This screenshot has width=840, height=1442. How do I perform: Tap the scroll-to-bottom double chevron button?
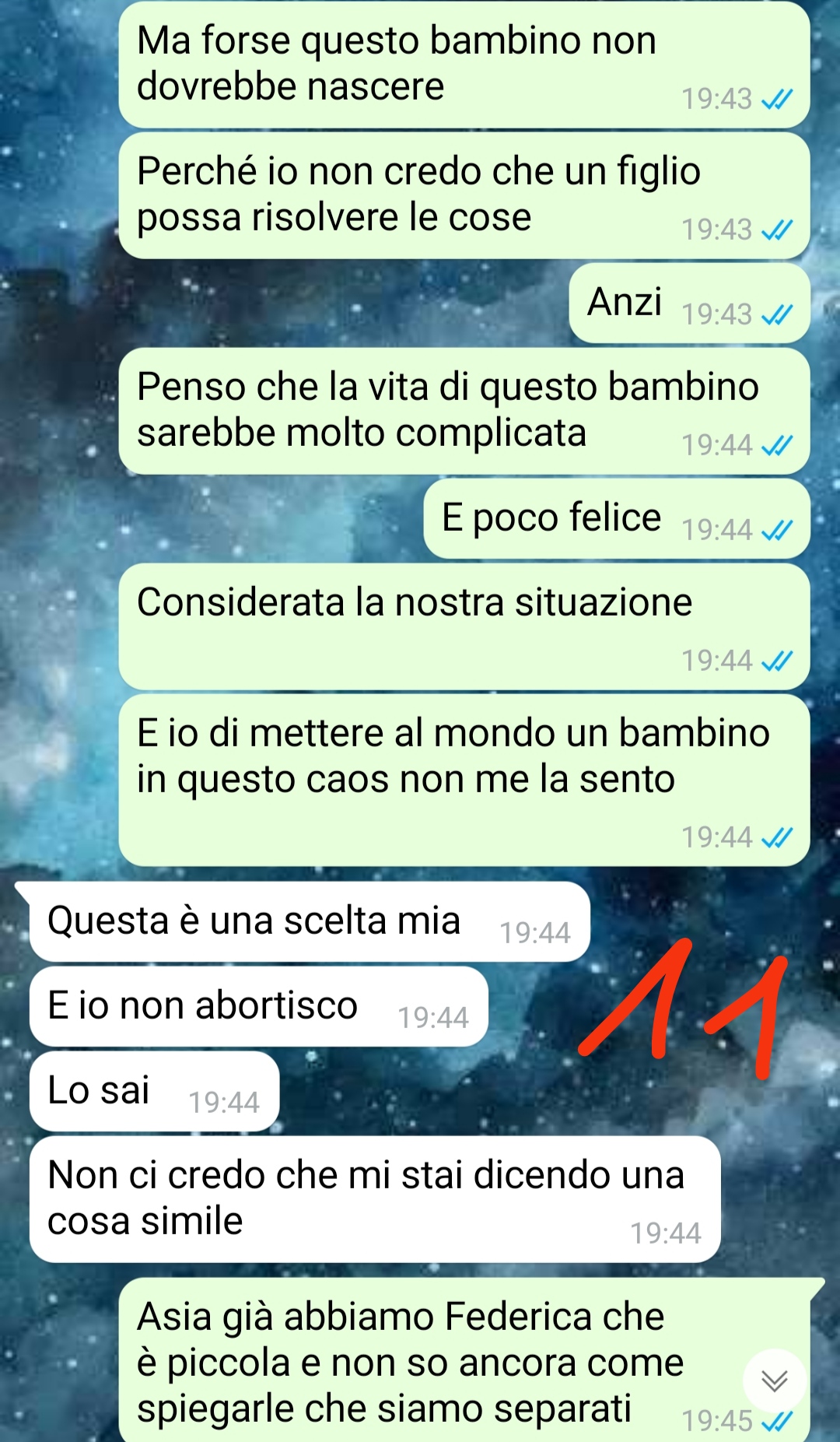pyautogui.click(x=774, y=1381)
